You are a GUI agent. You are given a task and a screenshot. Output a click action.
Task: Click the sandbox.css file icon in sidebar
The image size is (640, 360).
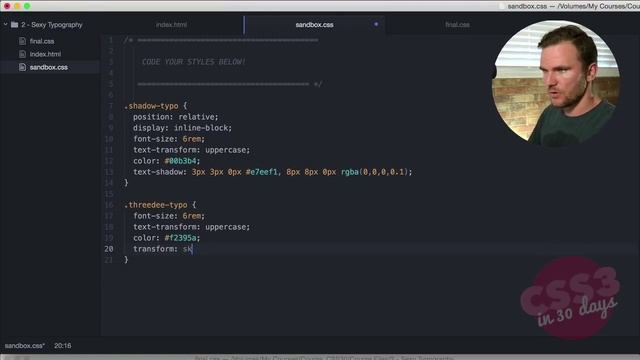click(x=22, y=67)
